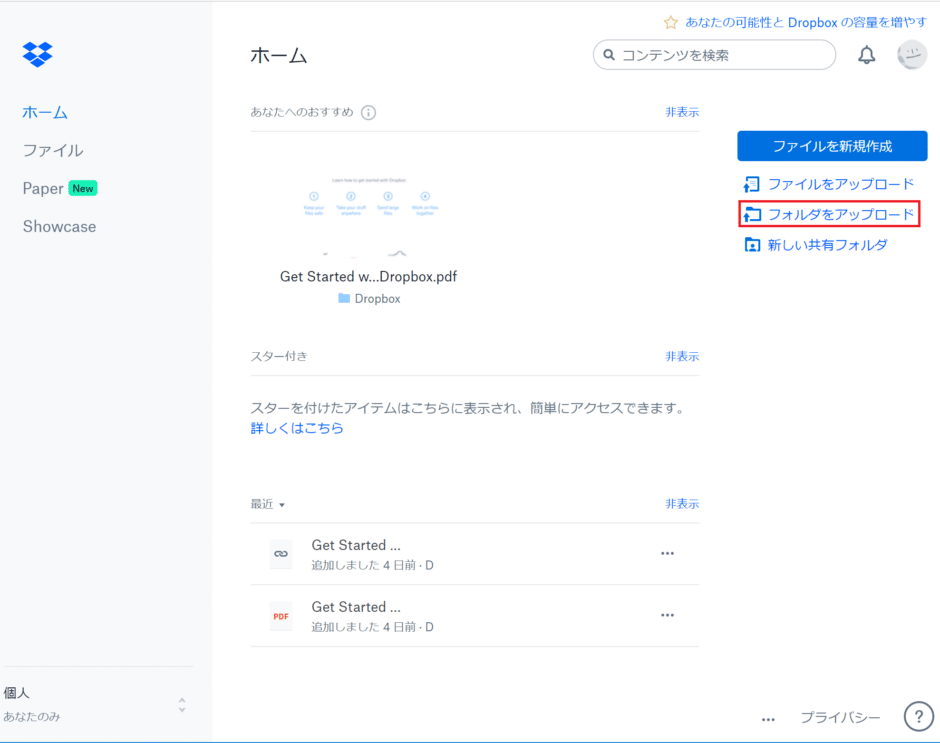This screenshot has height=743, width=940.
Task: Hide the 最近 section
Action: (682, 504)
